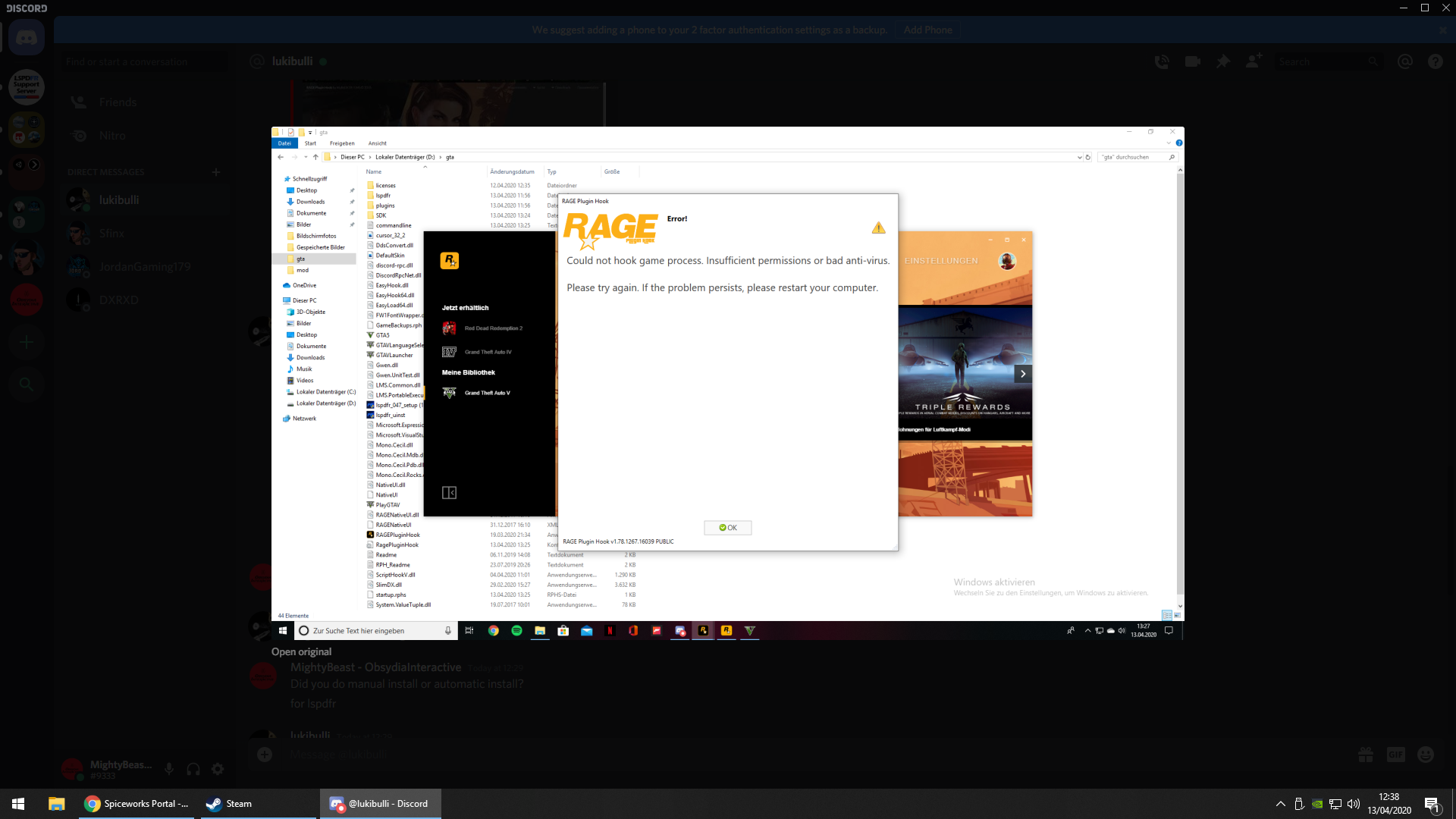Show hidden system tray icons chevron

pyautogui.click(x=1280, y=804)
